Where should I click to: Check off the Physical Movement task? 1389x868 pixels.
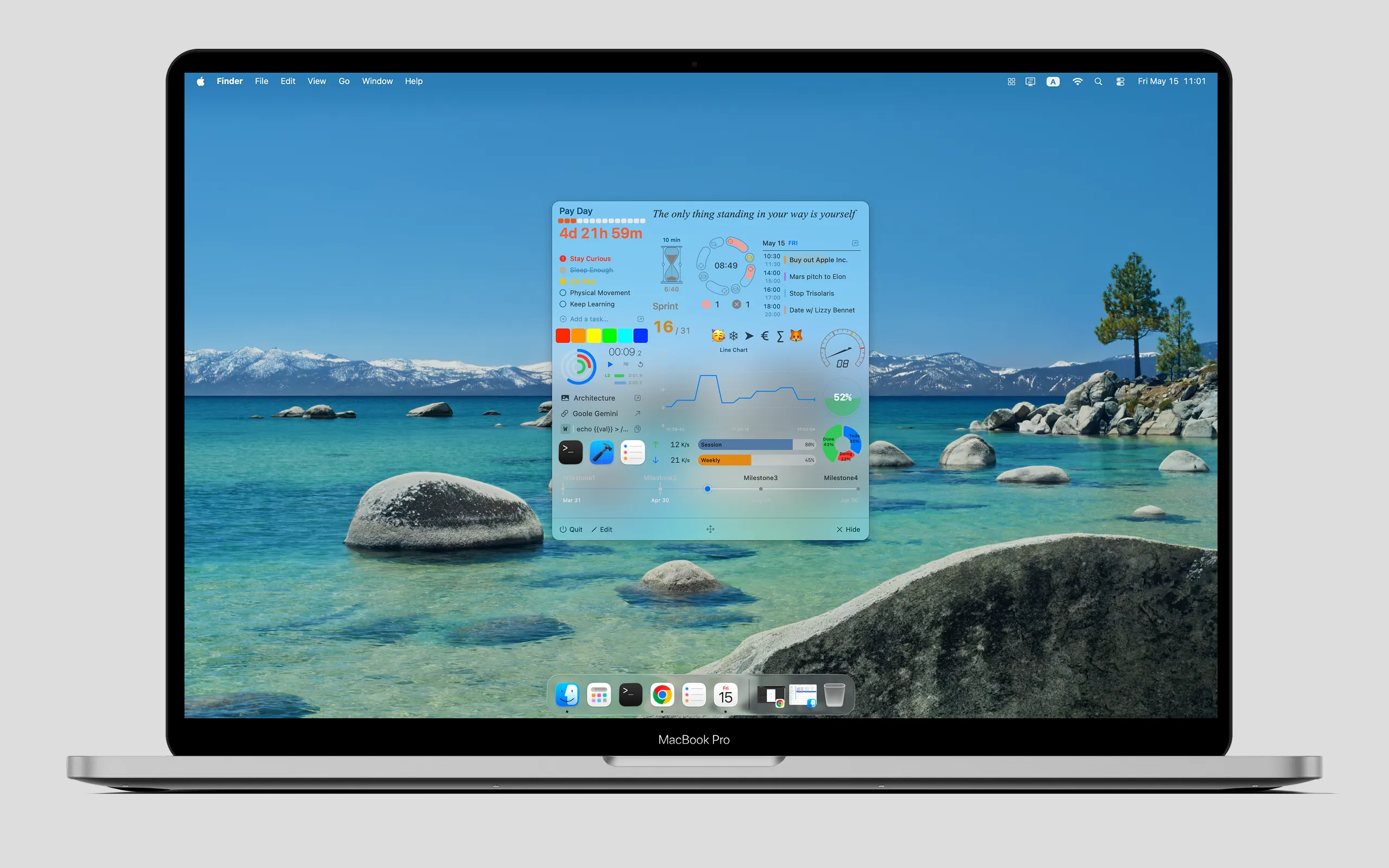tap(563, 293)
